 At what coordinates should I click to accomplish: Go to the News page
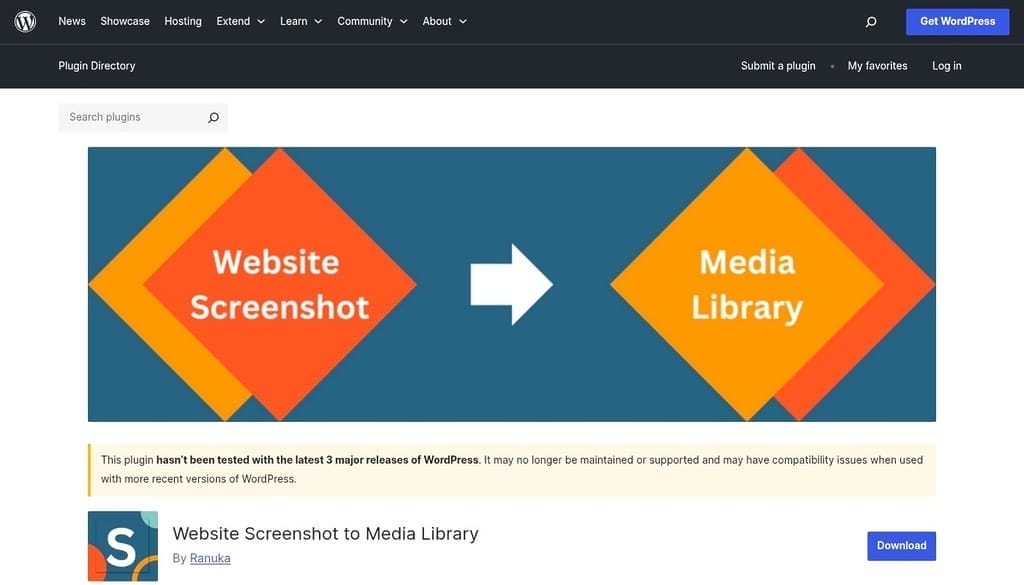[72, 21]
